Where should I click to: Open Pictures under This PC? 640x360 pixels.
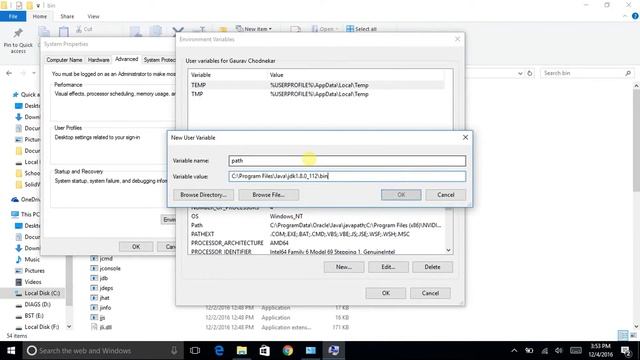pos(30,271)
